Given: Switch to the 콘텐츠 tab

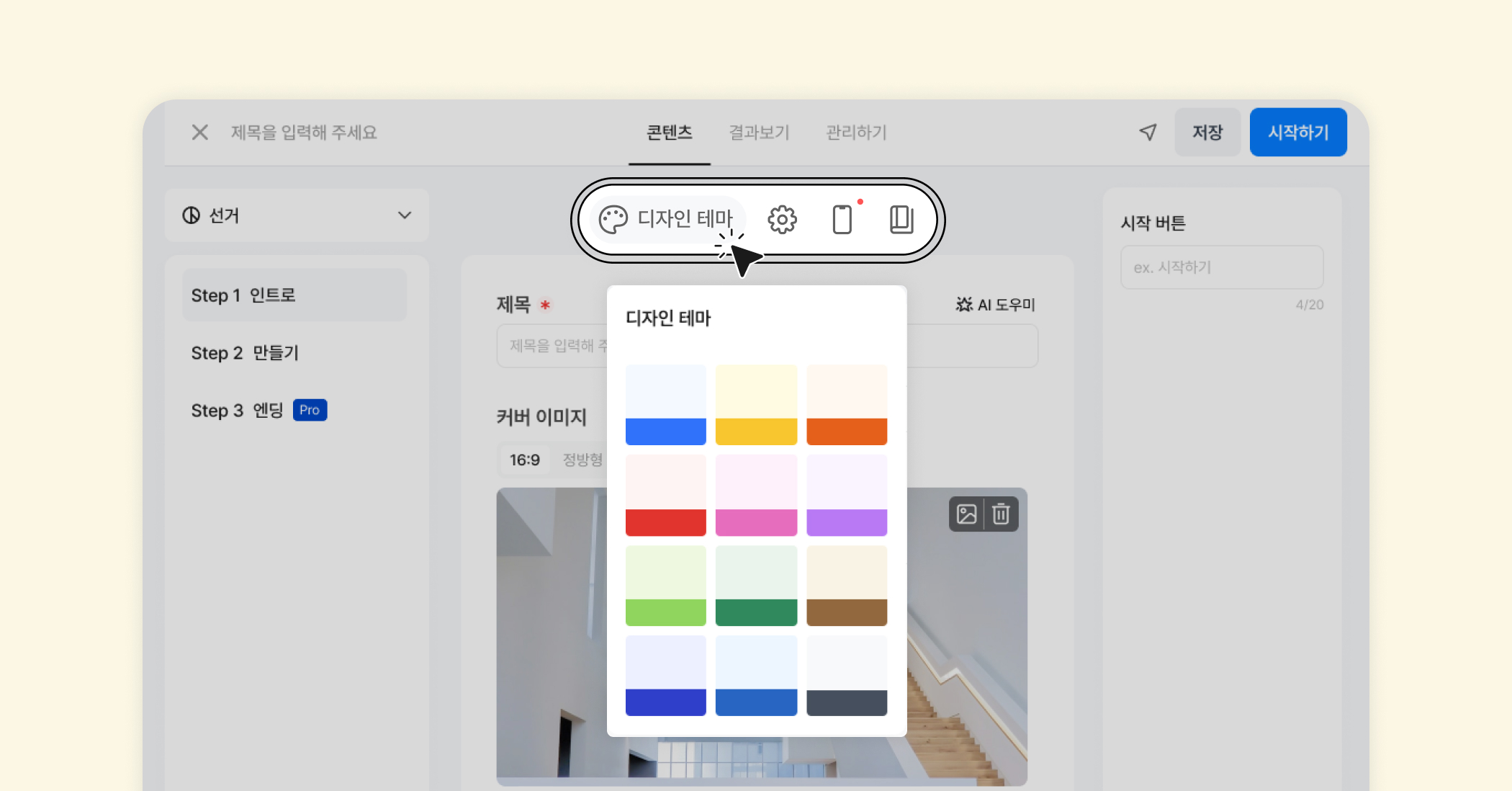Looking at the screenshot, I should pos(670,133).
